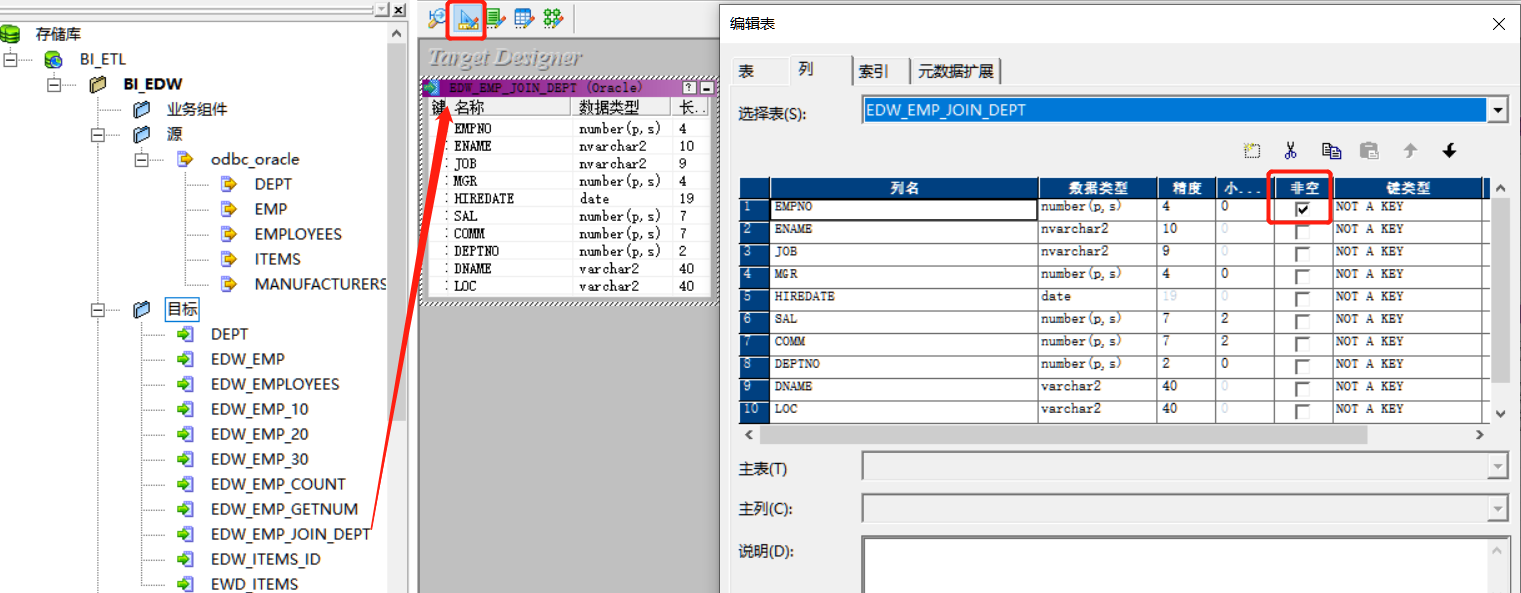Click the help icon on EDW_EMP_JOIN_DEPT table
The width and height of the screenshot is (1521, 593).
point(689,88)
